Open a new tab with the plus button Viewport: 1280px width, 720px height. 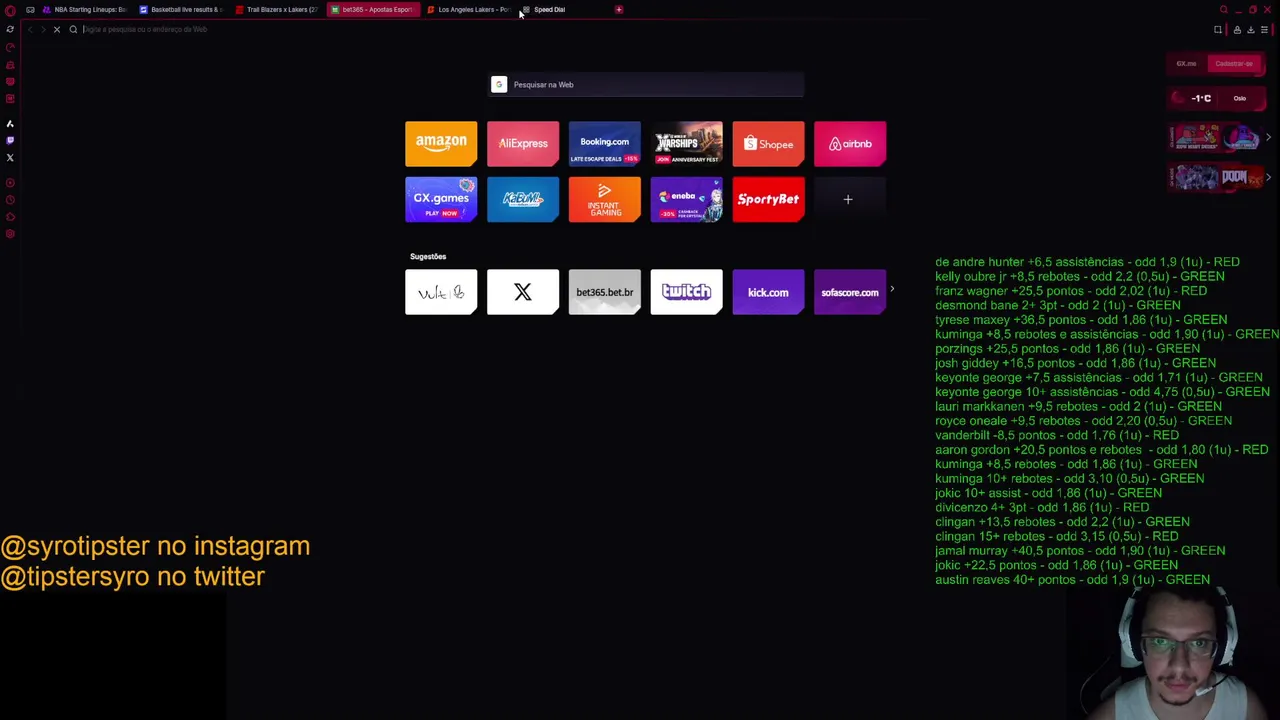point(619,10)
